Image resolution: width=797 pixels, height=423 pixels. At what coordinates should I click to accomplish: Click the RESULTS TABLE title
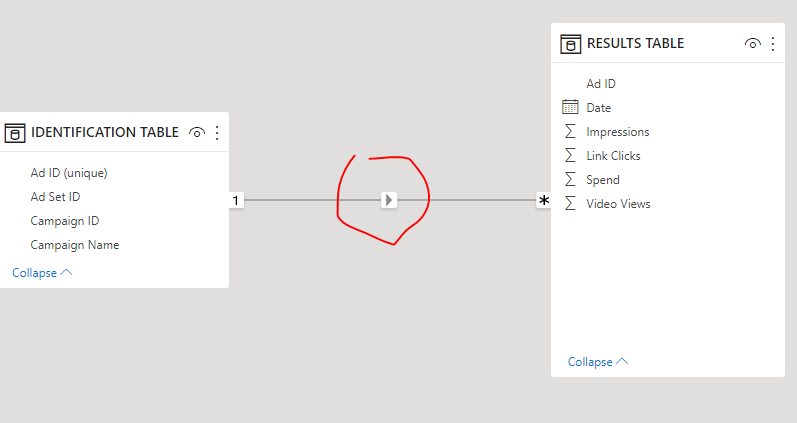635,43
